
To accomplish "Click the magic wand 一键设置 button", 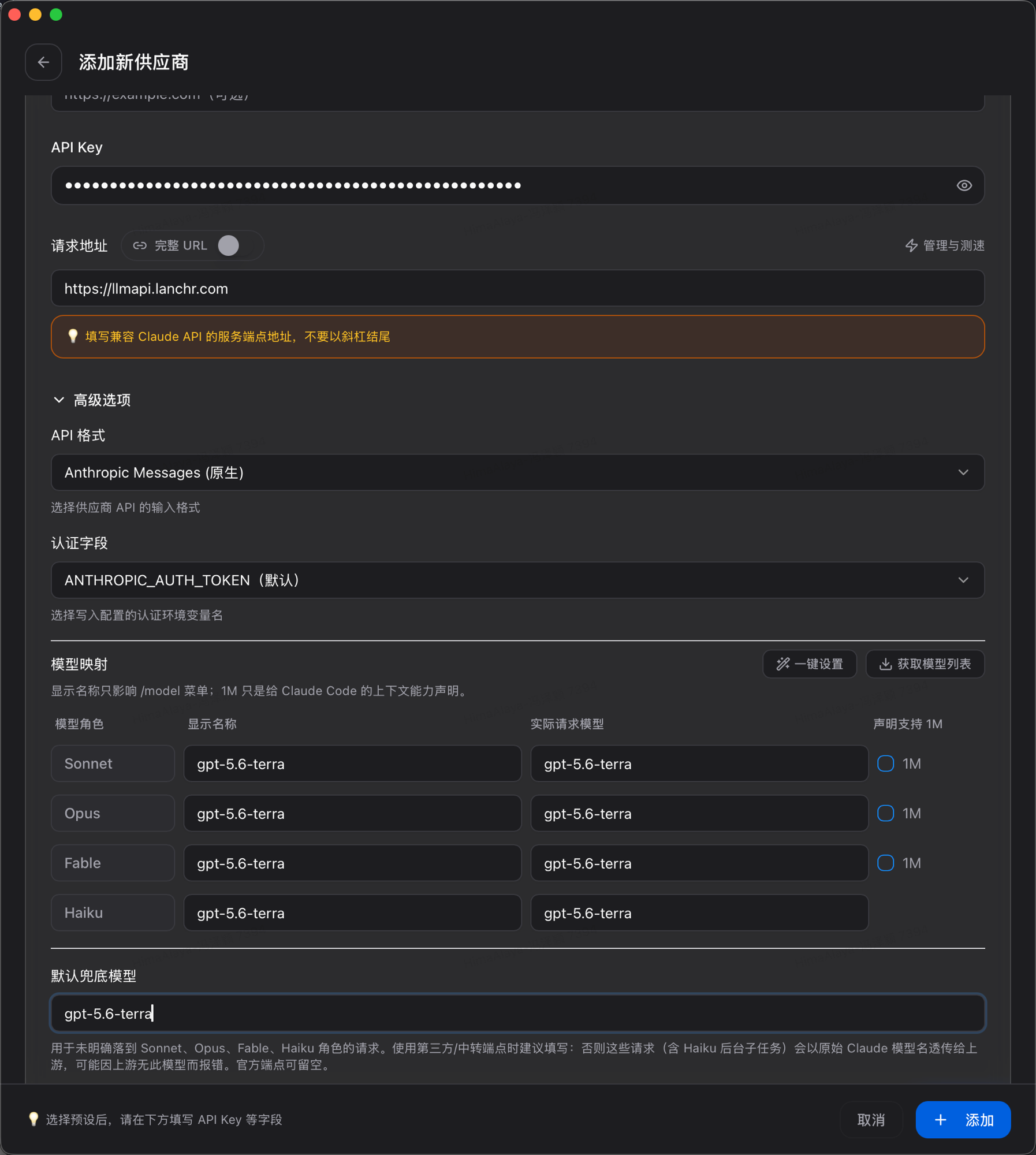I will [x=810, y=664].
